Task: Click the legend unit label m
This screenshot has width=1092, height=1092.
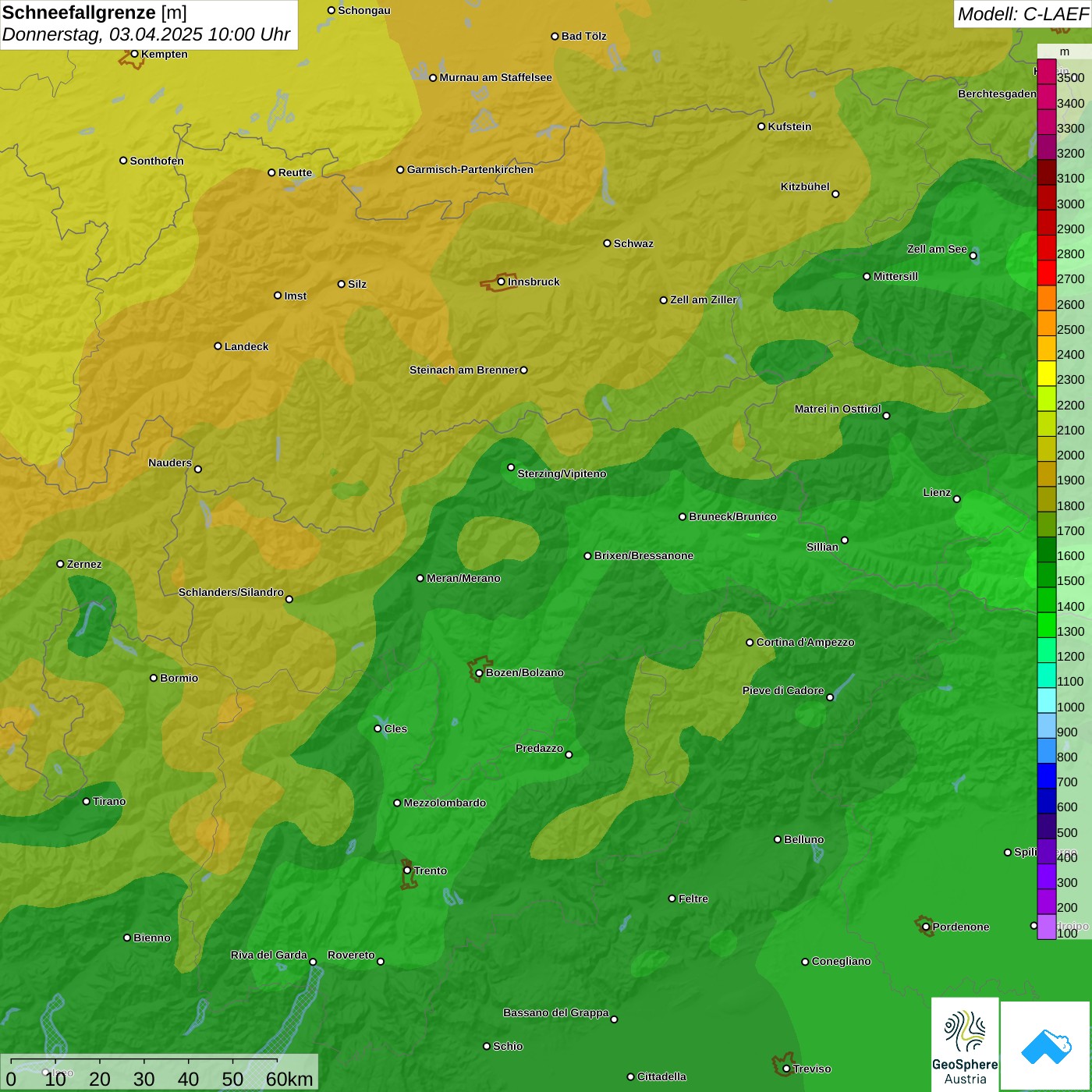Action: [1064, 52]
